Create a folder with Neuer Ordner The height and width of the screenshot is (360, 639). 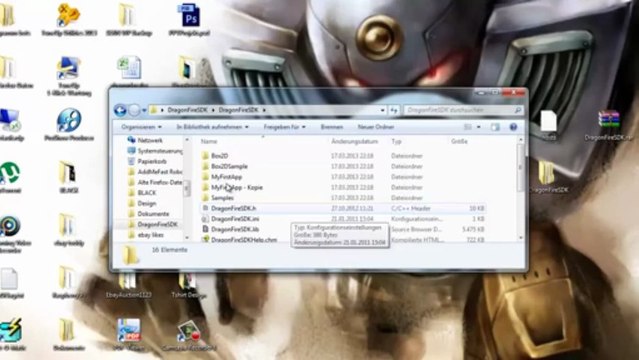[x=376, y=127]
